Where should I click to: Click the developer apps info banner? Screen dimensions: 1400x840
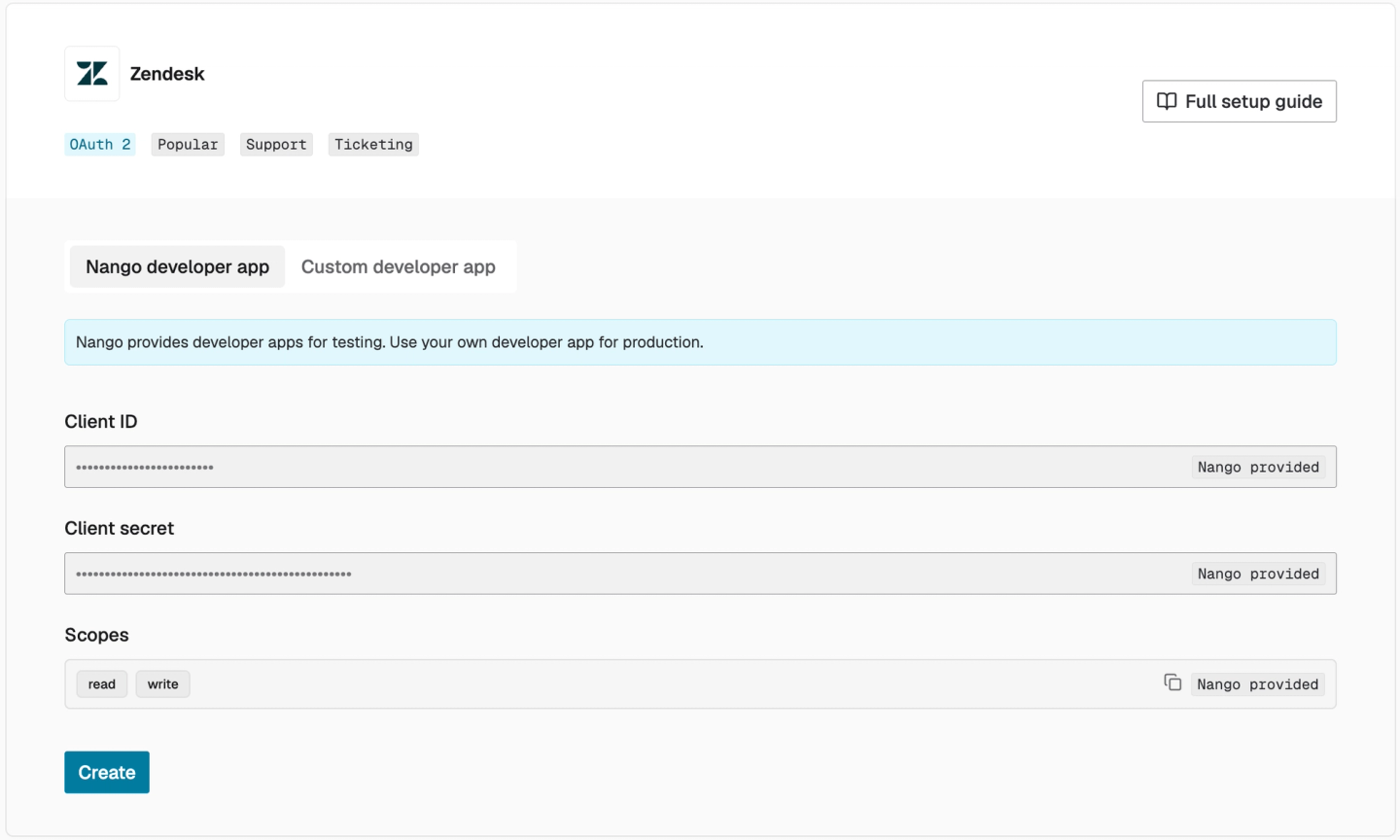700,342
